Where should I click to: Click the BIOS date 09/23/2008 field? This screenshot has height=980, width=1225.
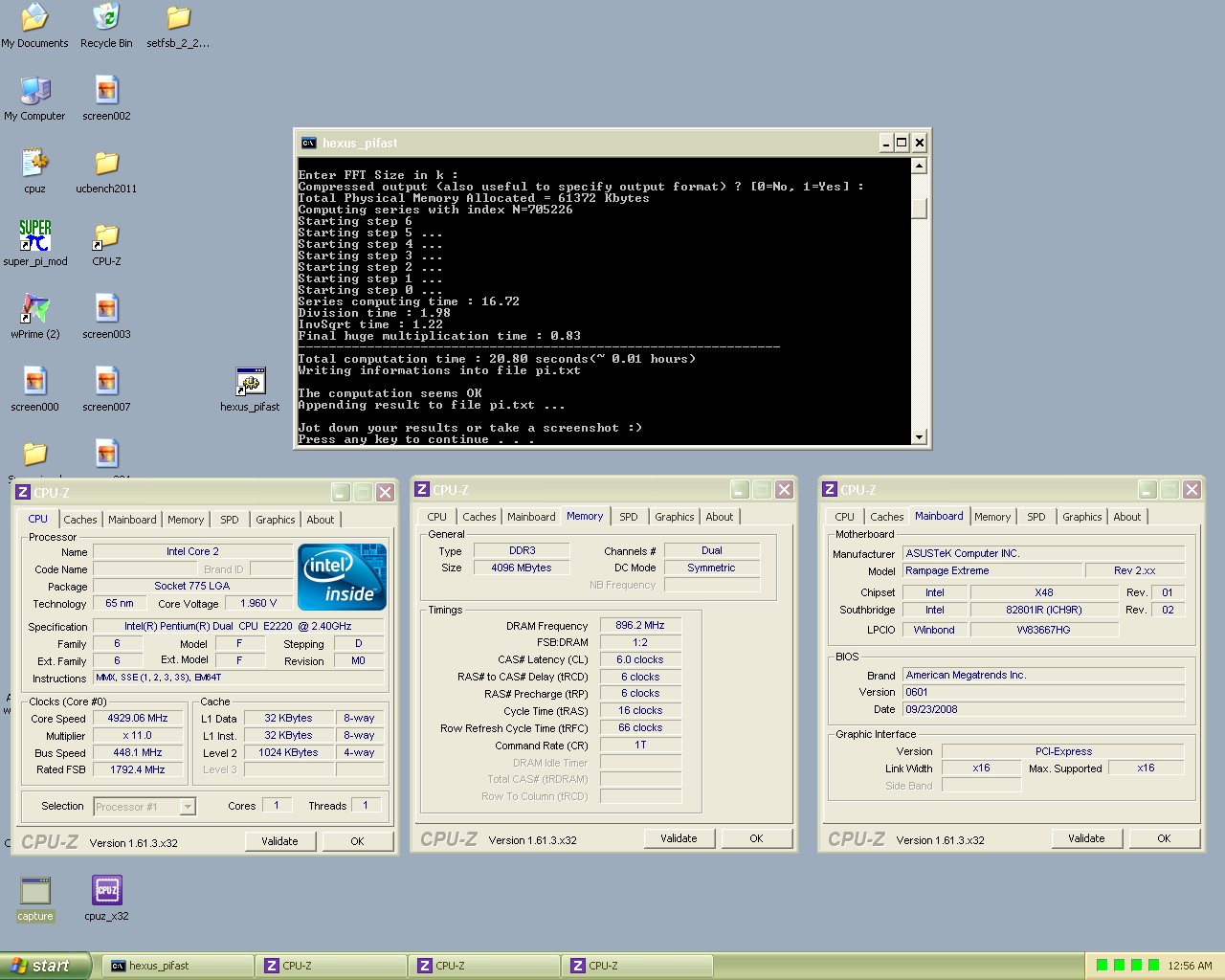pos(1044,709)
